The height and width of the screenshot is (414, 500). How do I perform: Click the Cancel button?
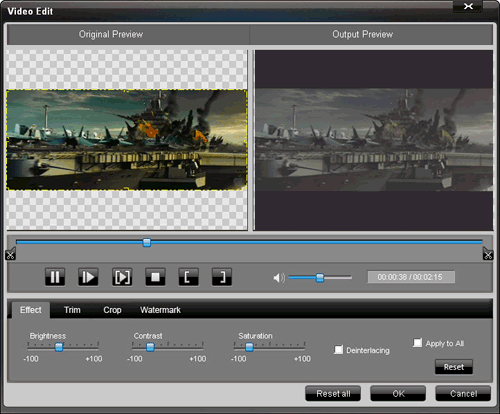[x=463, y=394]
